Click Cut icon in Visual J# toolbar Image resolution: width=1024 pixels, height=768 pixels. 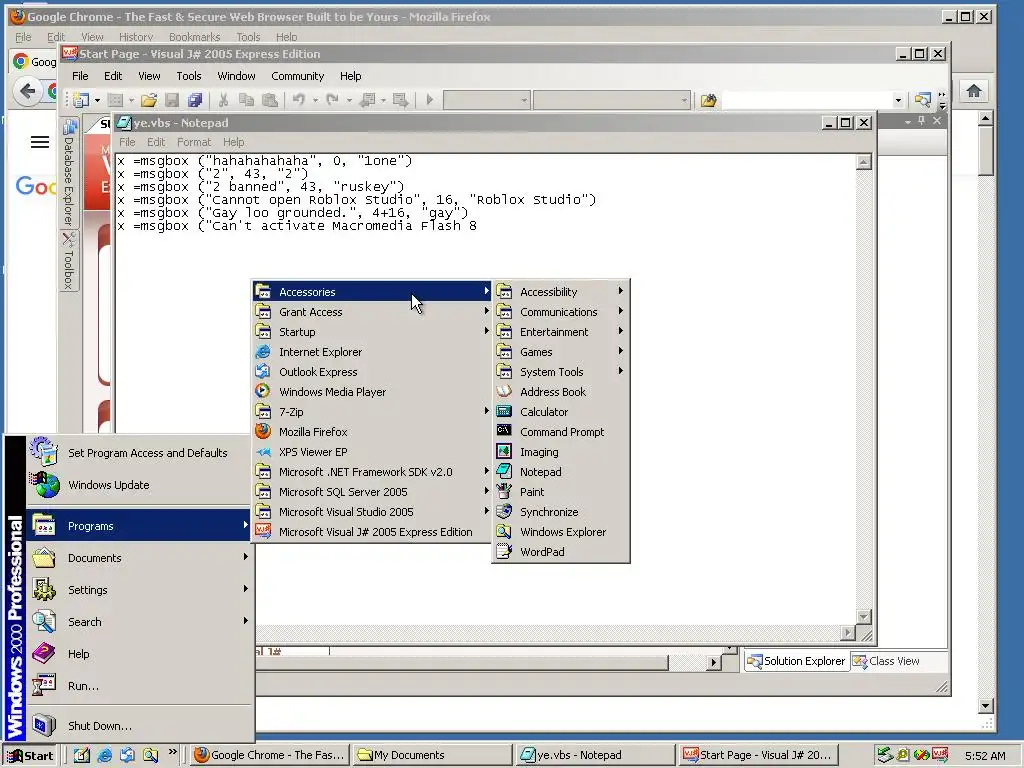click(x=223, y=100)
